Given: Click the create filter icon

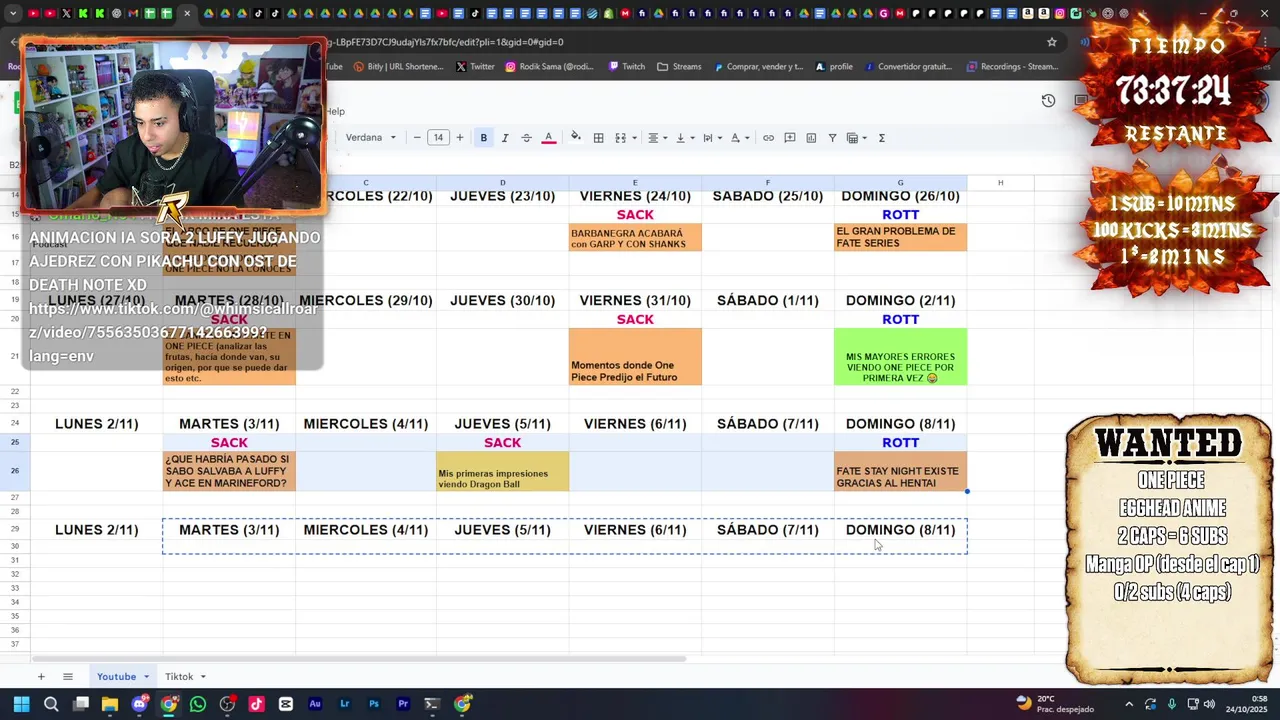Looking at the screenshot, I should point(832,138).
